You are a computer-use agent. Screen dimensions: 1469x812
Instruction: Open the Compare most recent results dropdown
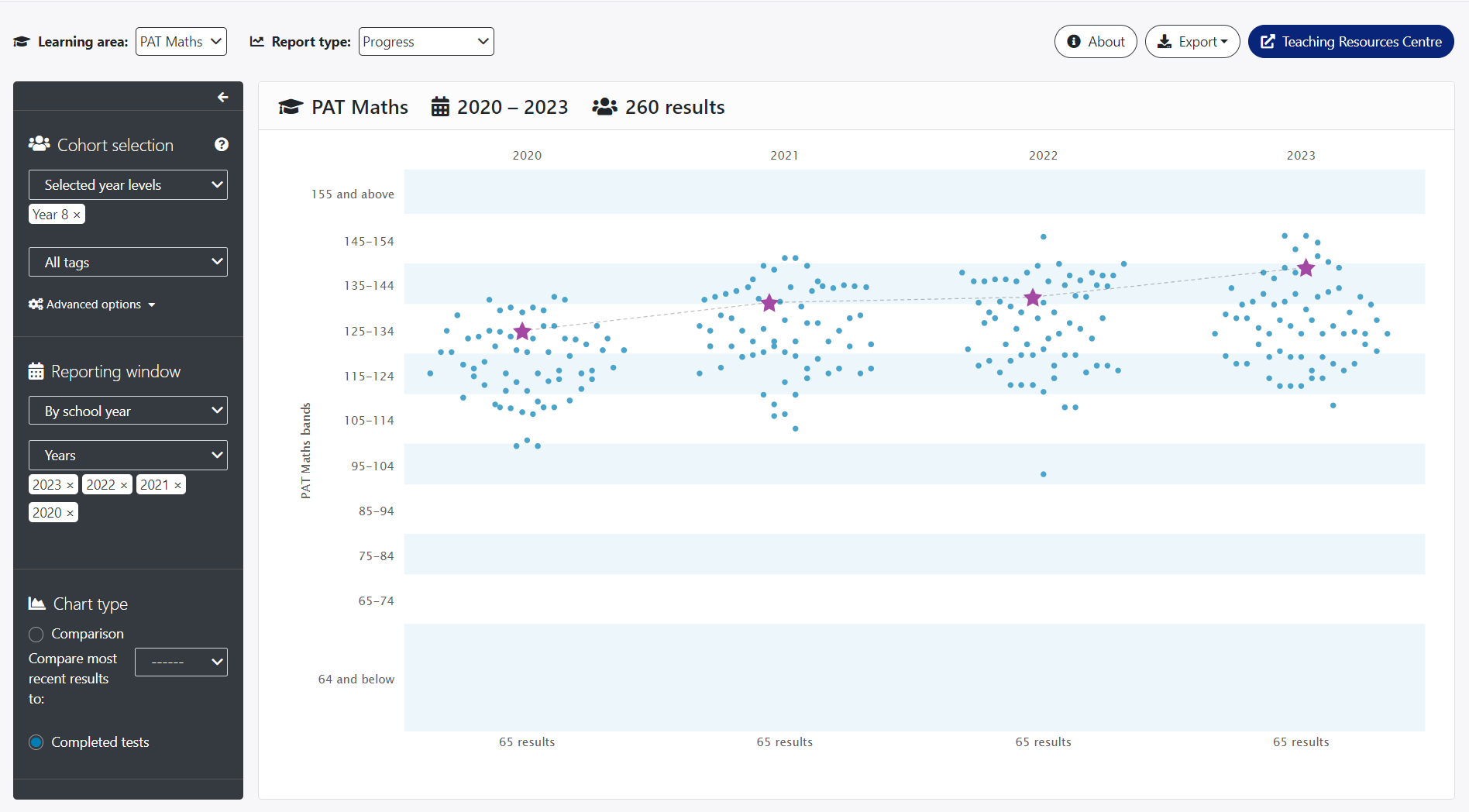[x=181, y=662]
